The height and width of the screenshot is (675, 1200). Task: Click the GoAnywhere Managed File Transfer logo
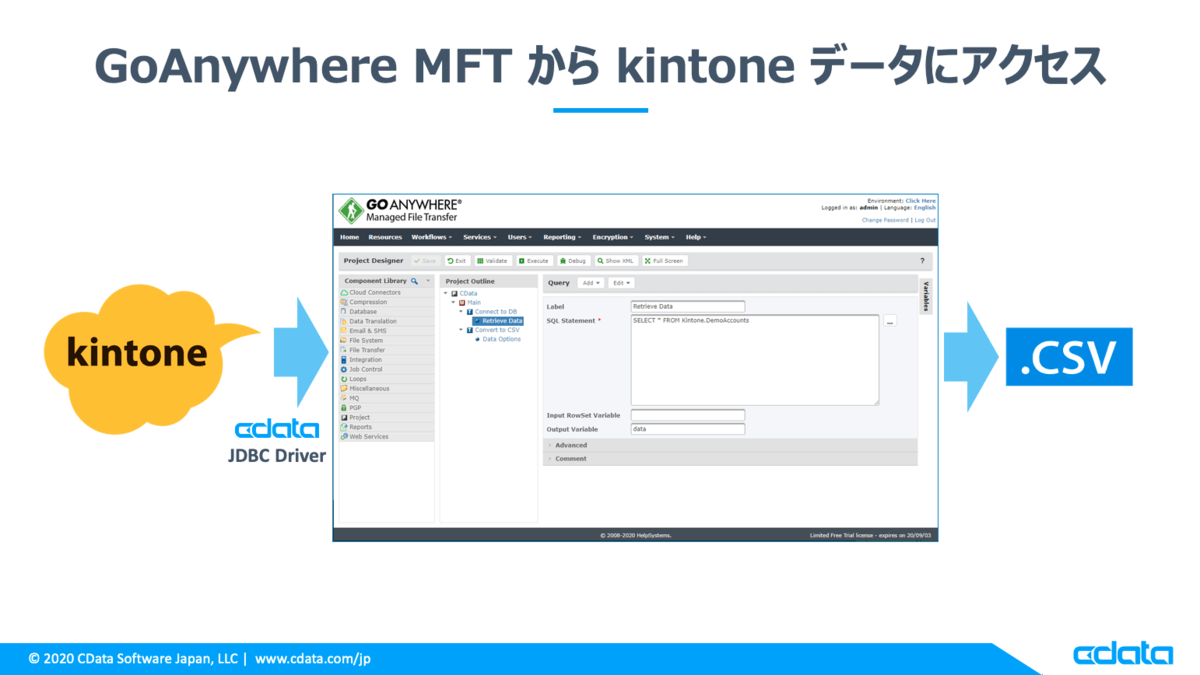[x=400, y=210]
